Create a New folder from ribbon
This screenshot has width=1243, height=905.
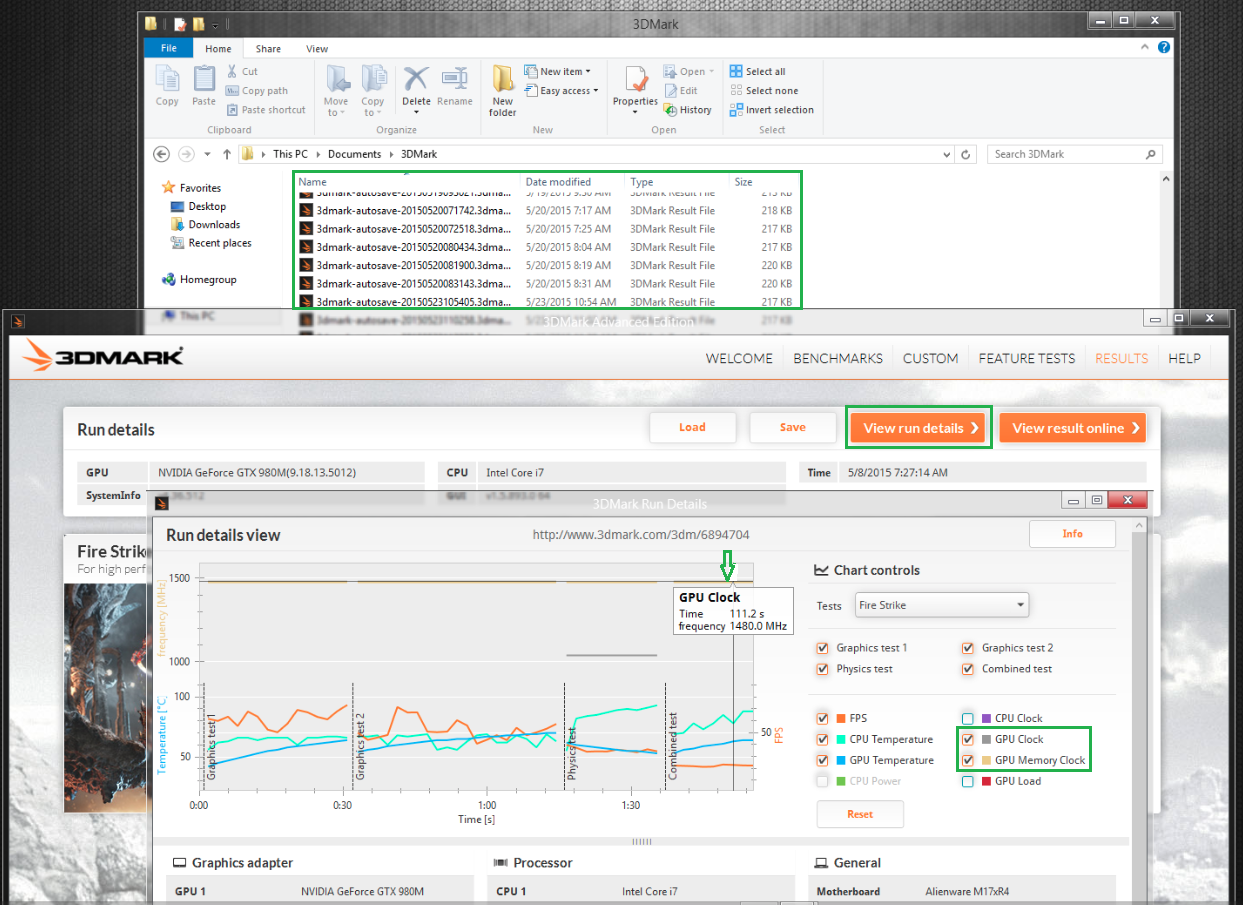click(503, 90)
